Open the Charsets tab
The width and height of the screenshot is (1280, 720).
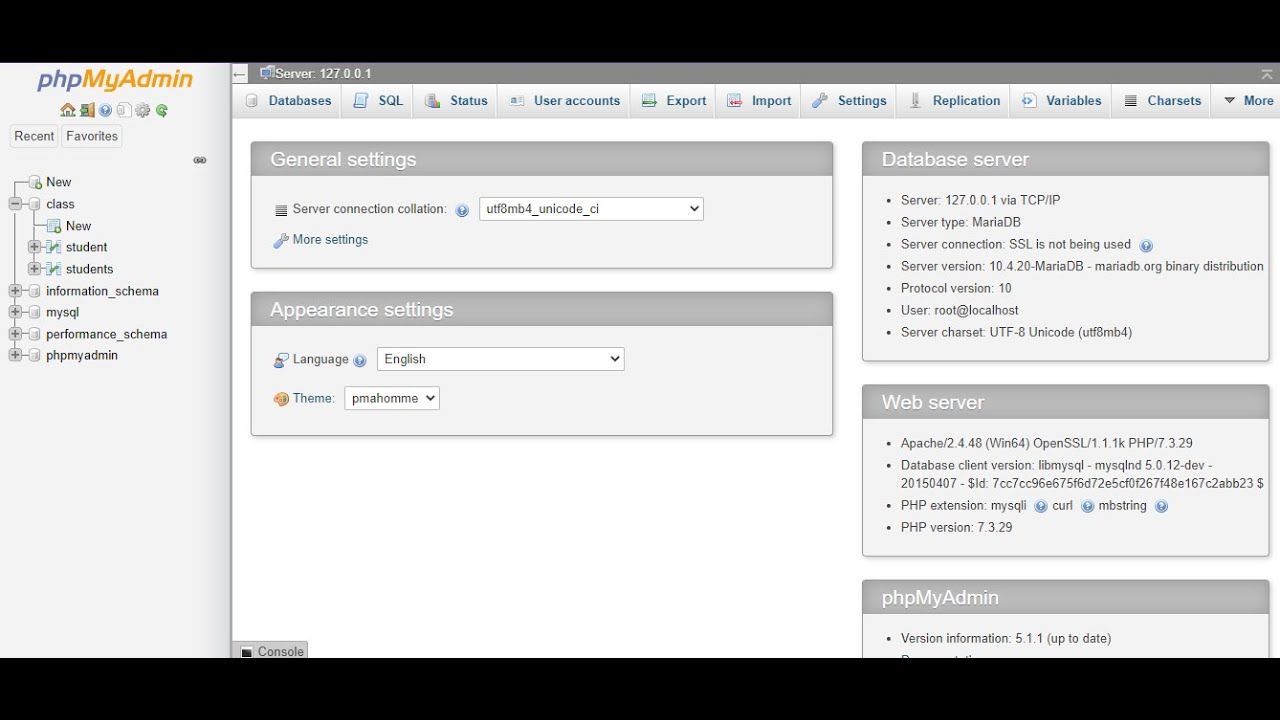[x=1162, y=101]
